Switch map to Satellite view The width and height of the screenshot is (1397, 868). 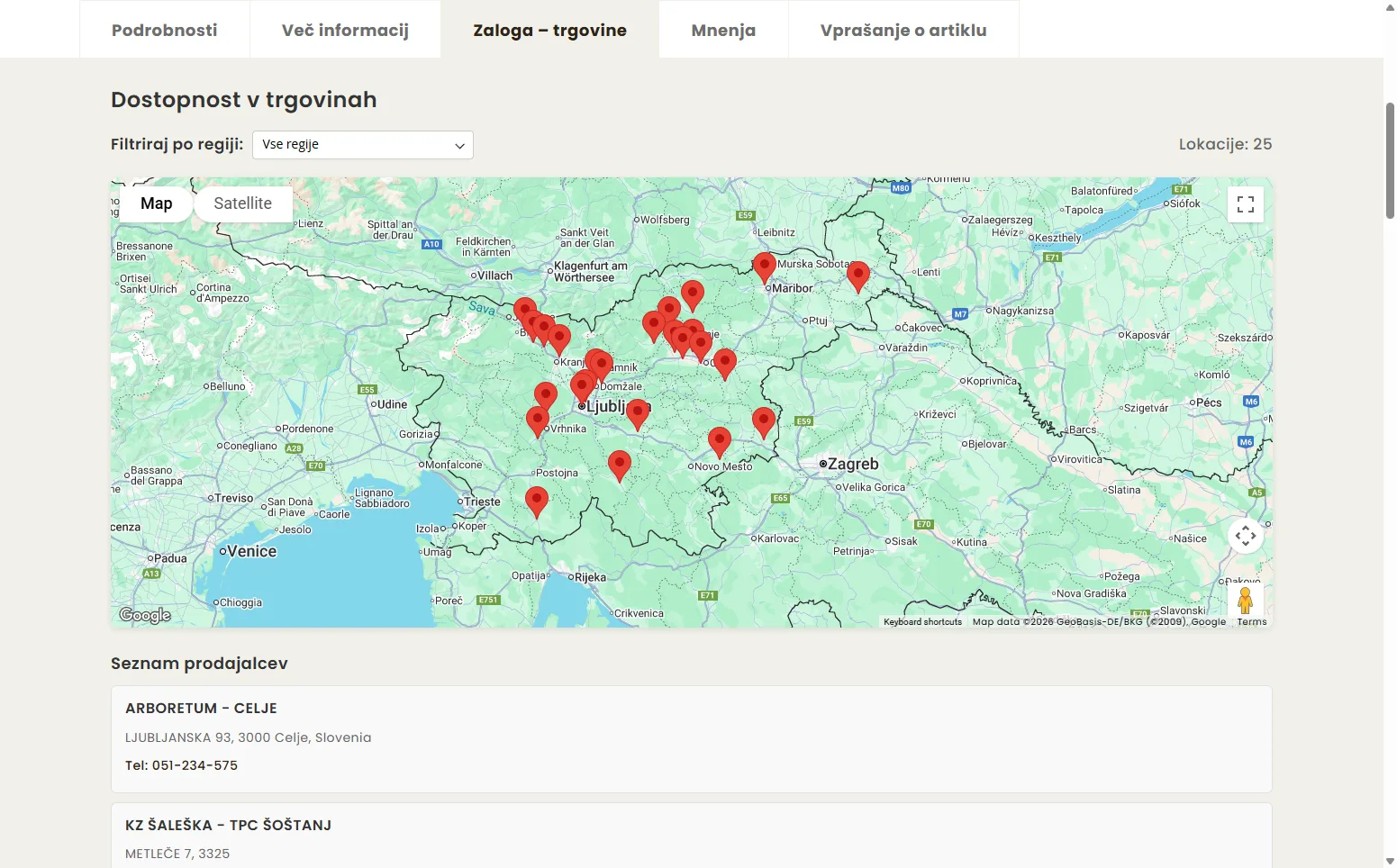[x=242, y=203]
